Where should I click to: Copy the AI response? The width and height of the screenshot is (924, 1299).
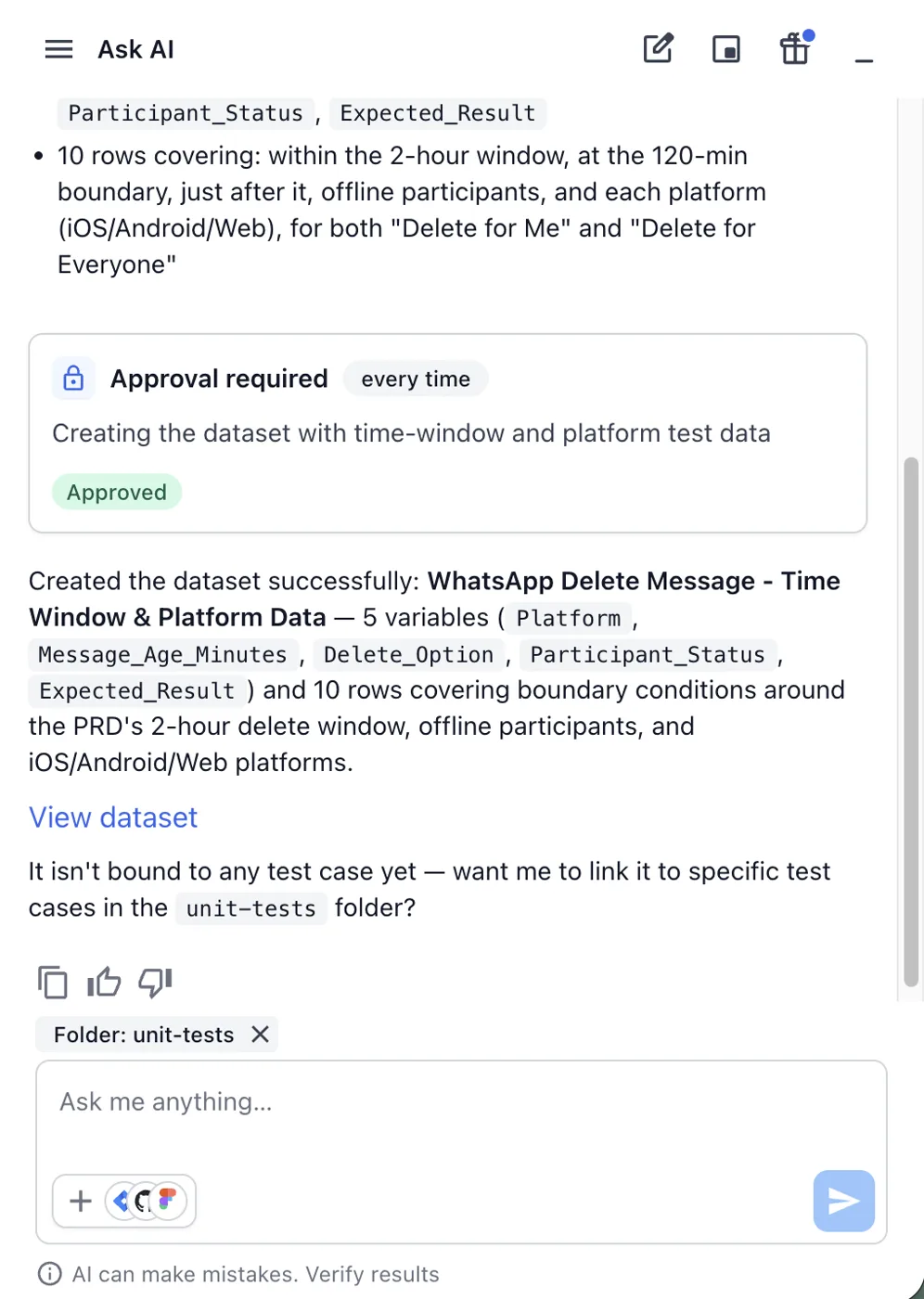click(53, 982)
